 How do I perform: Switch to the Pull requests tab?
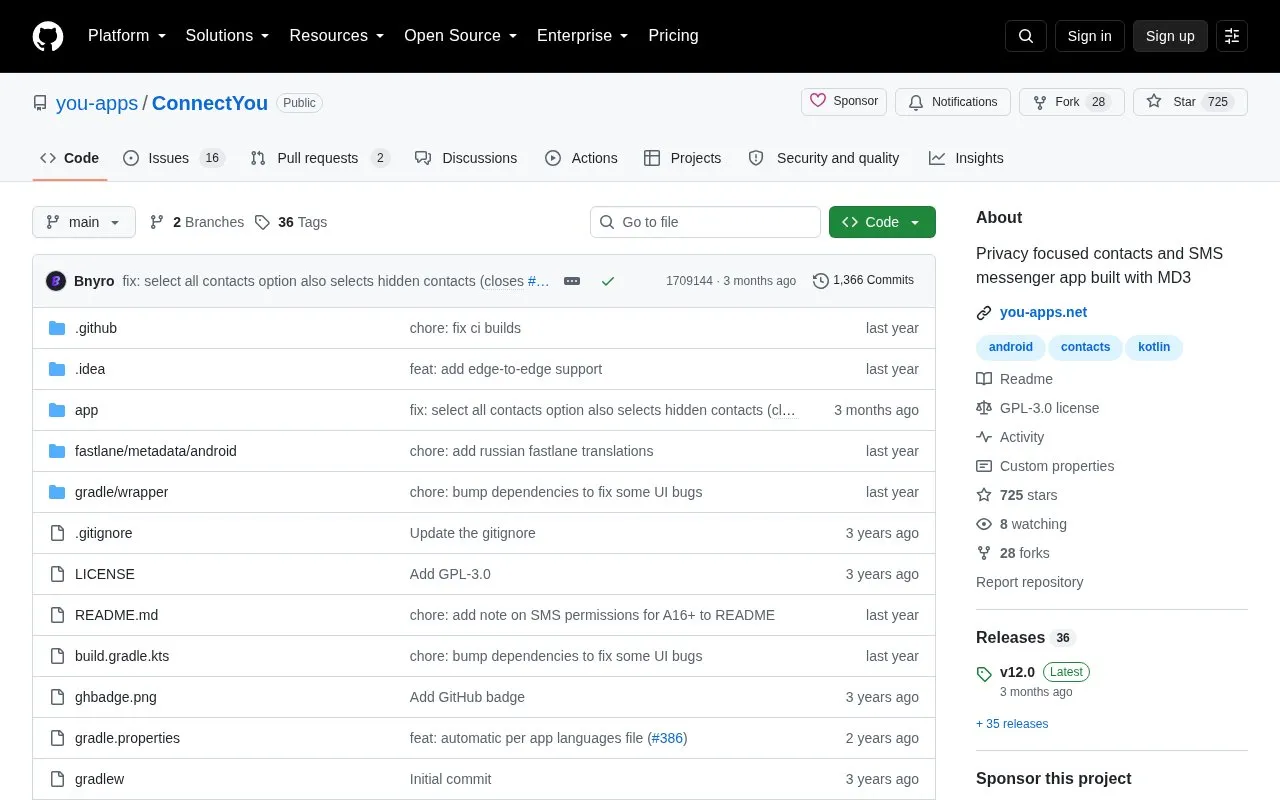click(x=320, y=158)
